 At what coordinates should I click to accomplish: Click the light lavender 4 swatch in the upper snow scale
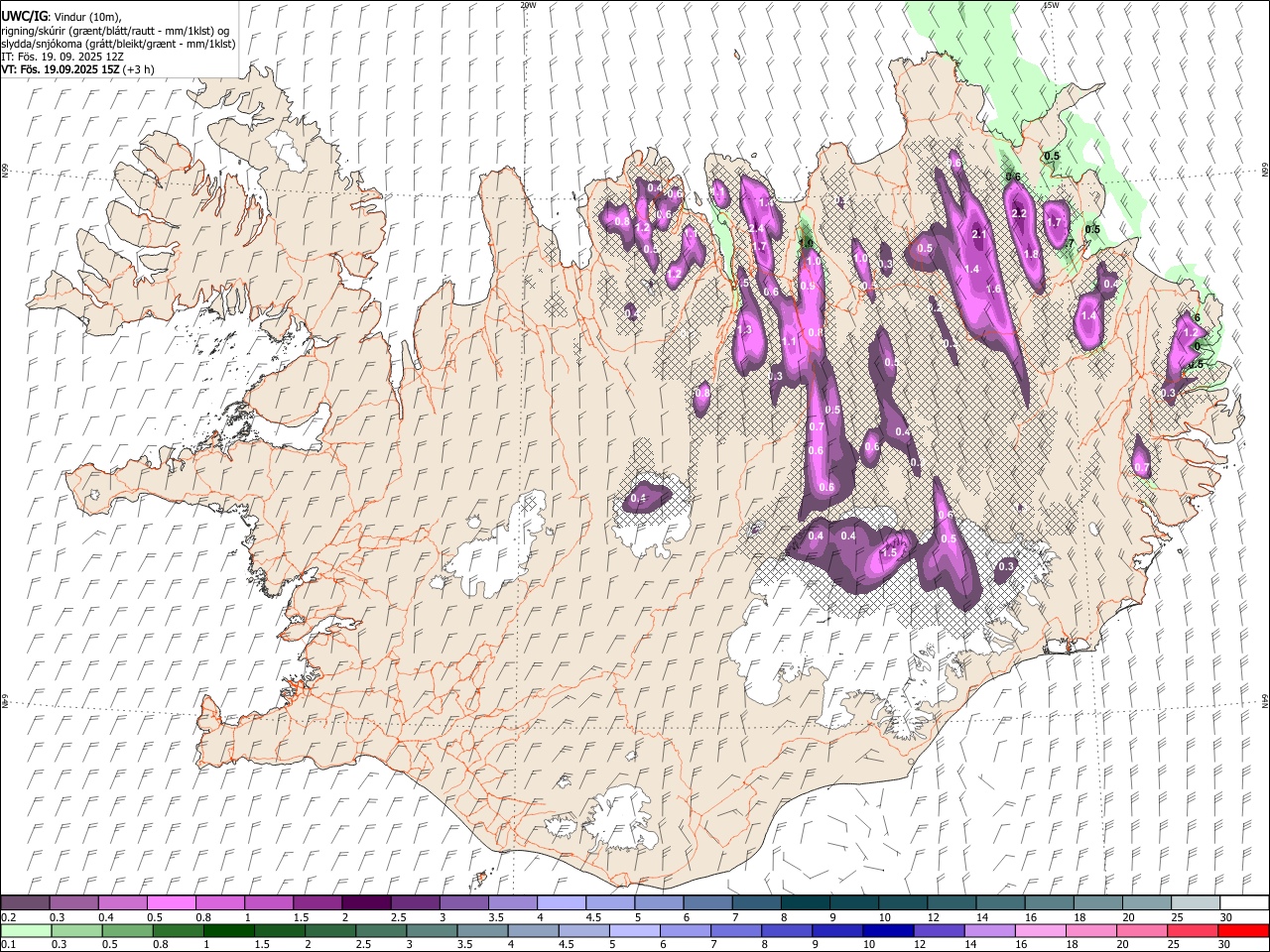pos(561,902)
